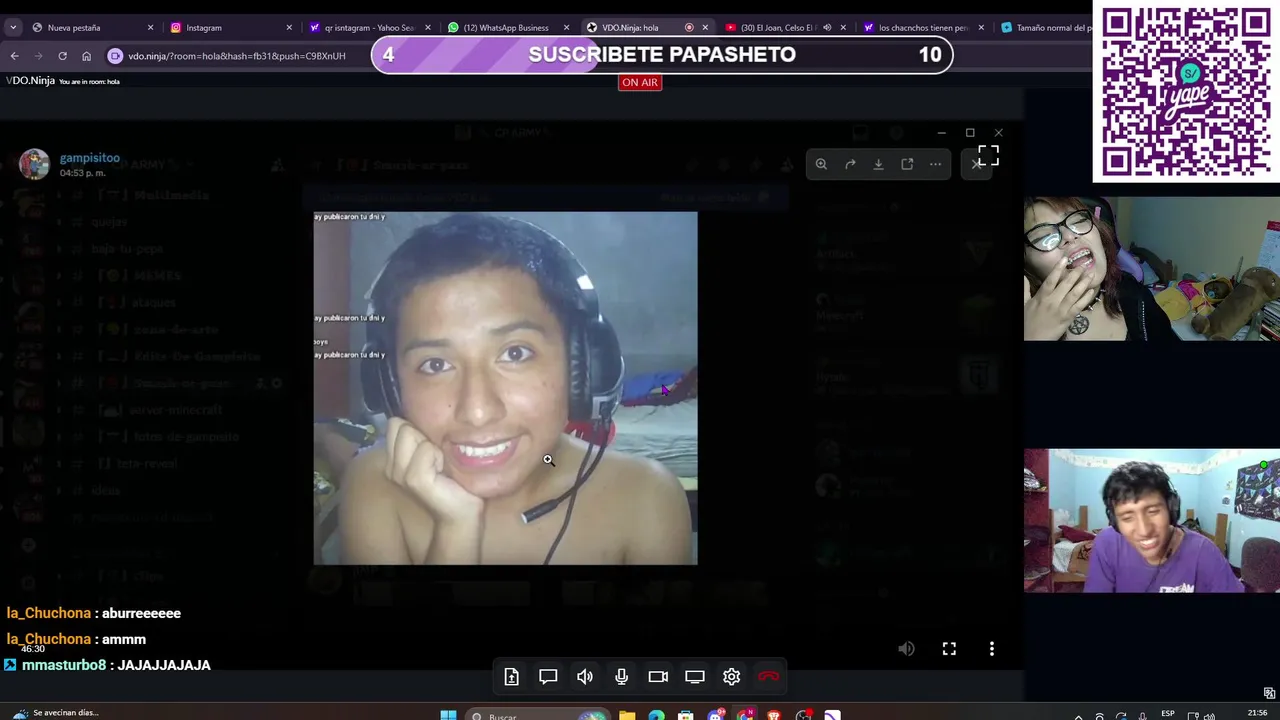Toggle speaker output in VDO.Ninja toolbar
Image resolution: width=1280 pixels, height=720 pixels.
[x=585, y=677]
